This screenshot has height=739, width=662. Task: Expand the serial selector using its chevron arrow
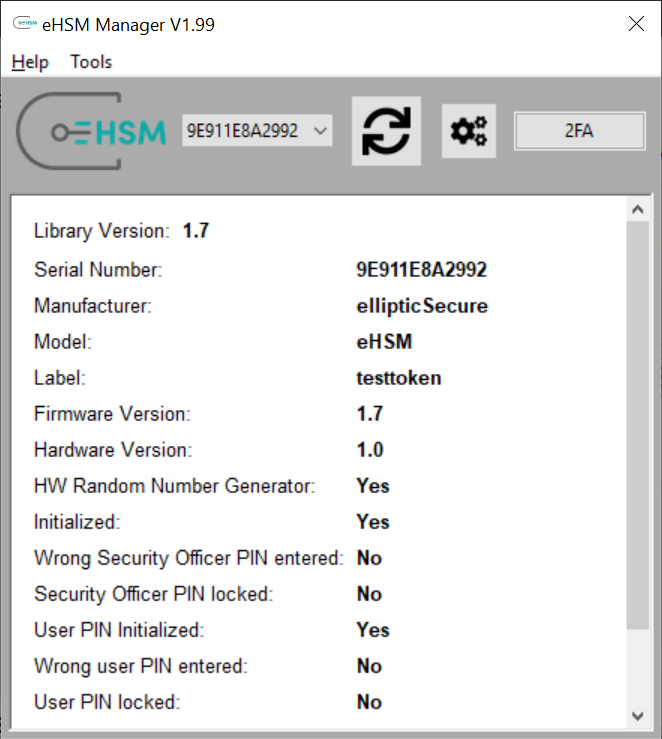point(320,131)
